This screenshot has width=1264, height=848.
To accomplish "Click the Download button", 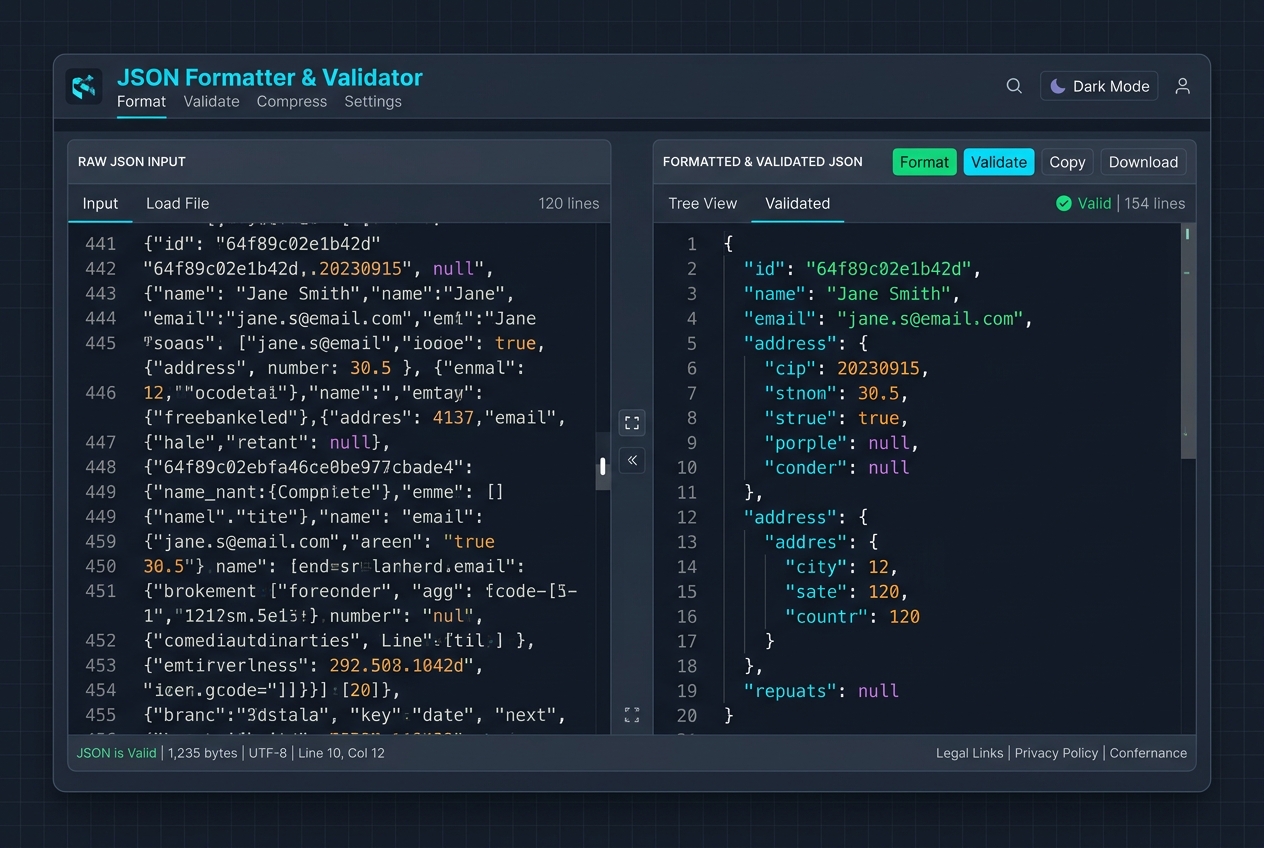I will (1143, 162).
